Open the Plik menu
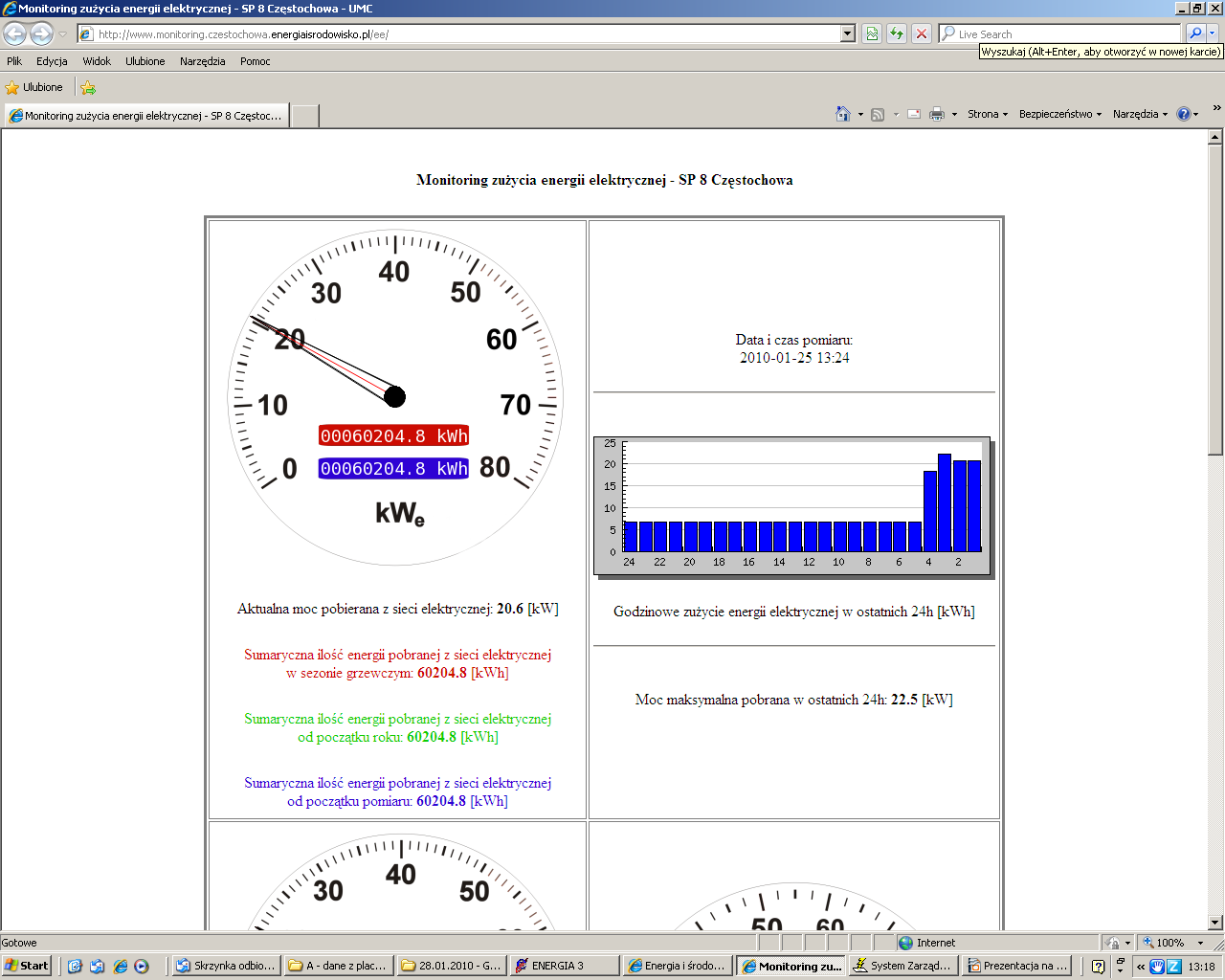 point(14,61)
